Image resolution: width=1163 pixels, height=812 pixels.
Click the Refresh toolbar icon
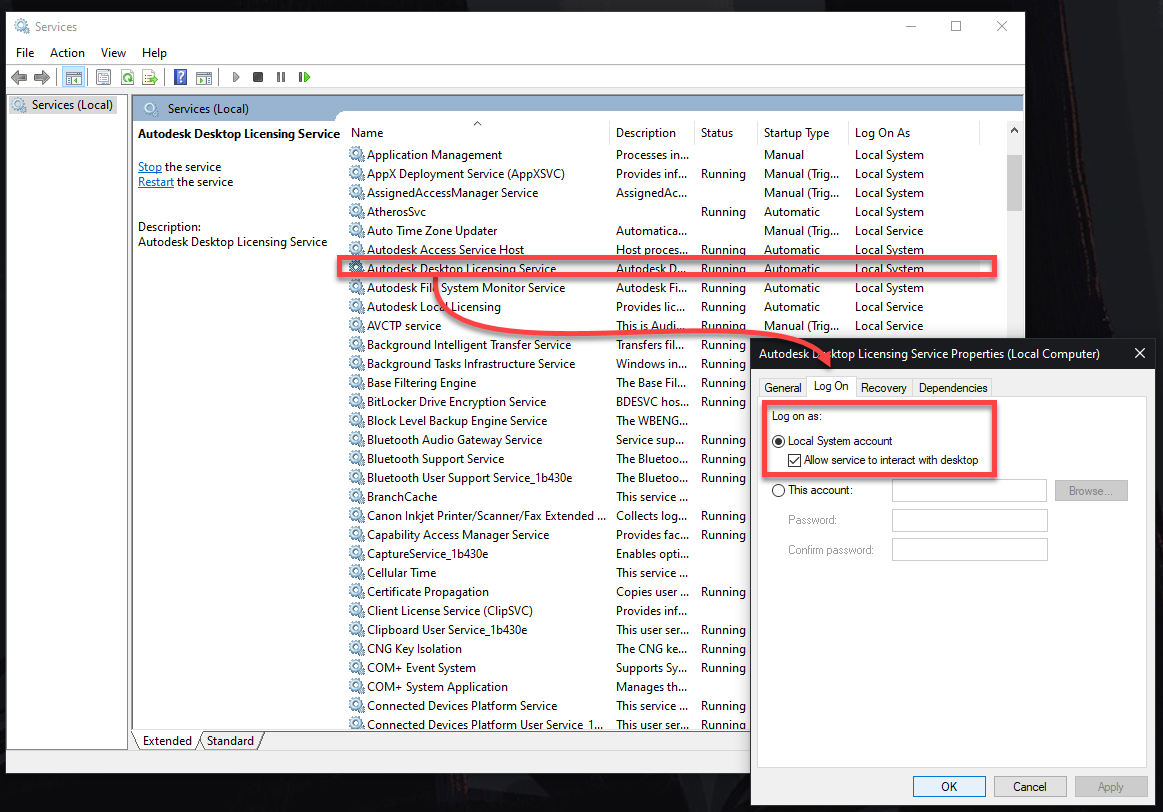(127, 77)
